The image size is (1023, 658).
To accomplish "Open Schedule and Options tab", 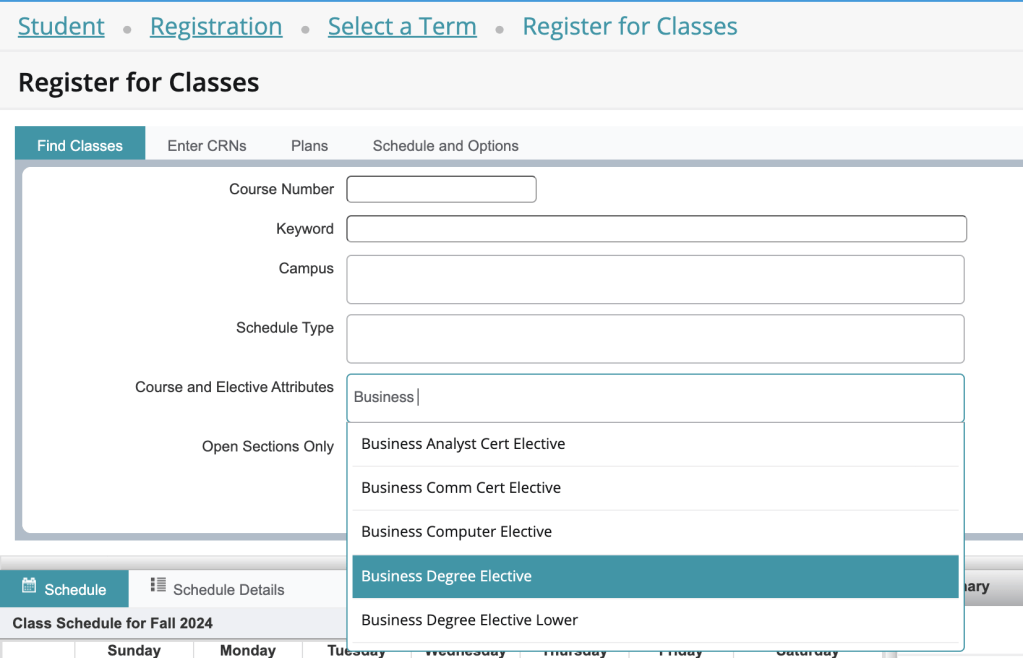I will coord(445,145).
